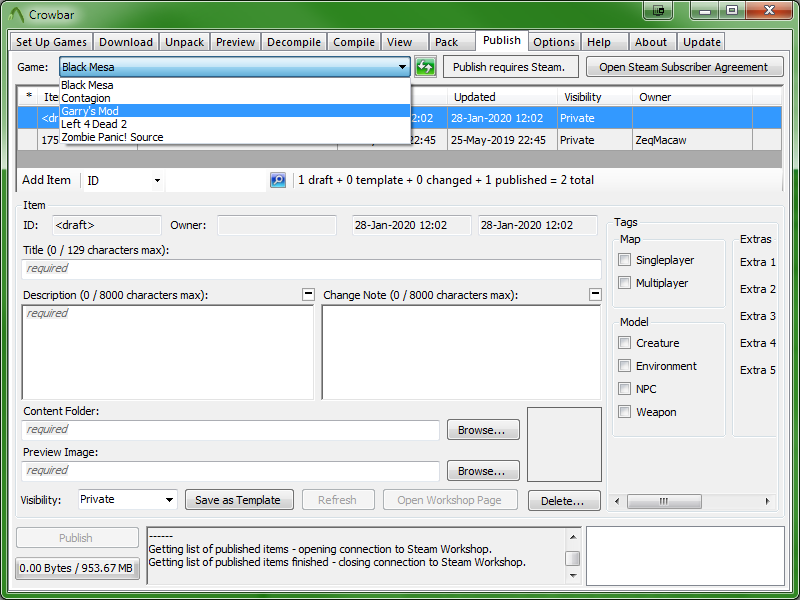Pick Left 4 Dead 2 from list
Screen dimensions: 800x600
pos(235,124)
